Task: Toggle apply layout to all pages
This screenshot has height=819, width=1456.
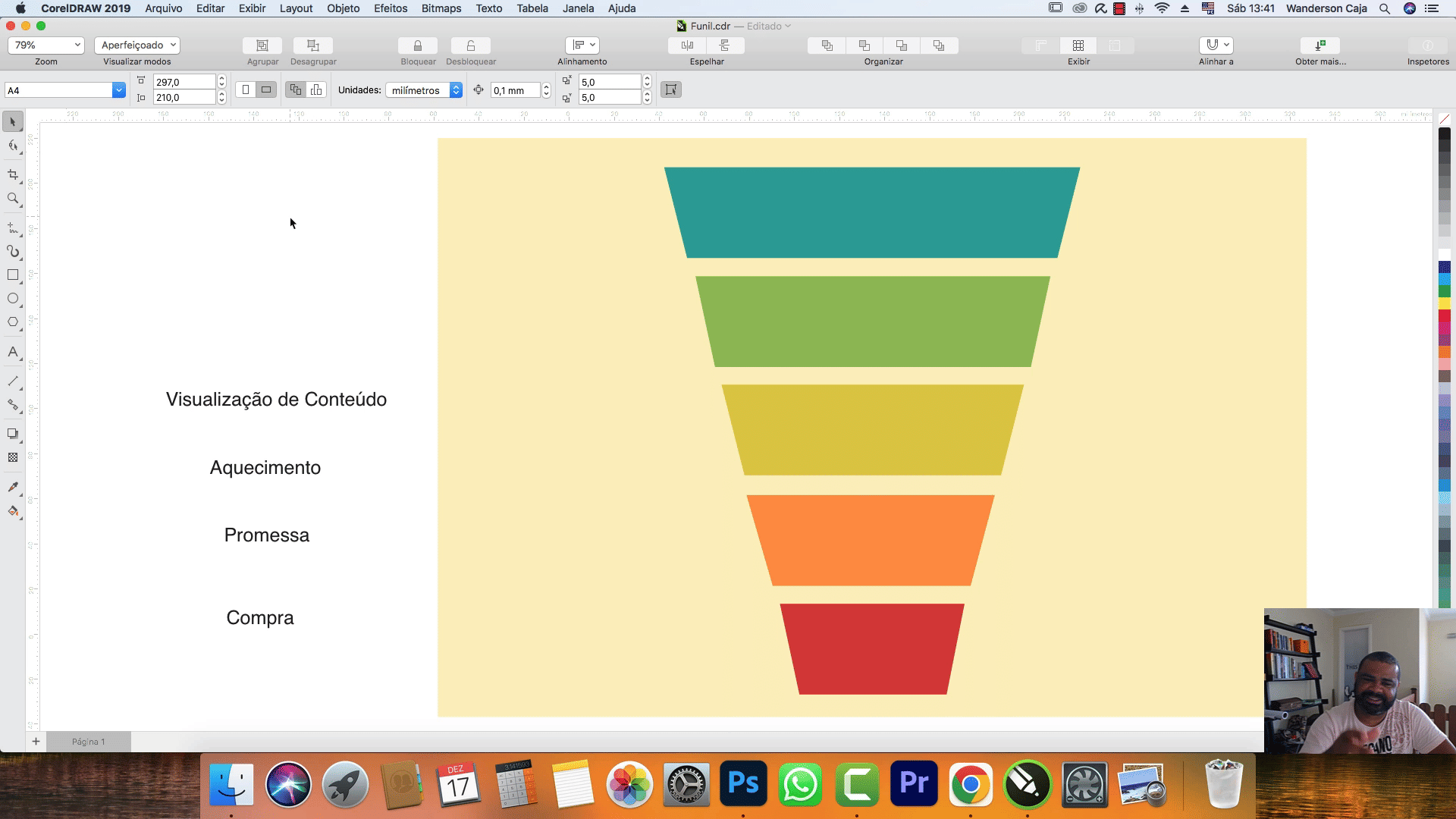Action: (x=296, y=89)
